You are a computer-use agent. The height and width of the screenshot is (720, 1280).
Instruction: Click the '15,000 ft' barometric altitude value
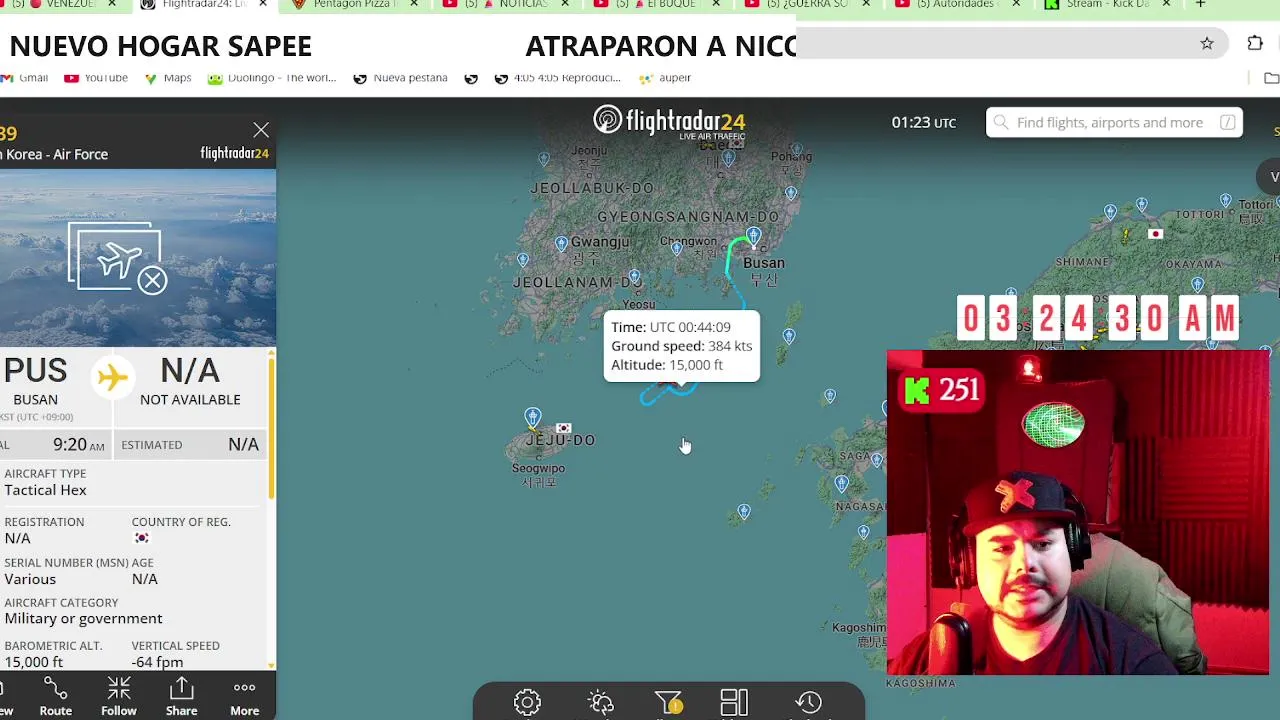[33, 662]
